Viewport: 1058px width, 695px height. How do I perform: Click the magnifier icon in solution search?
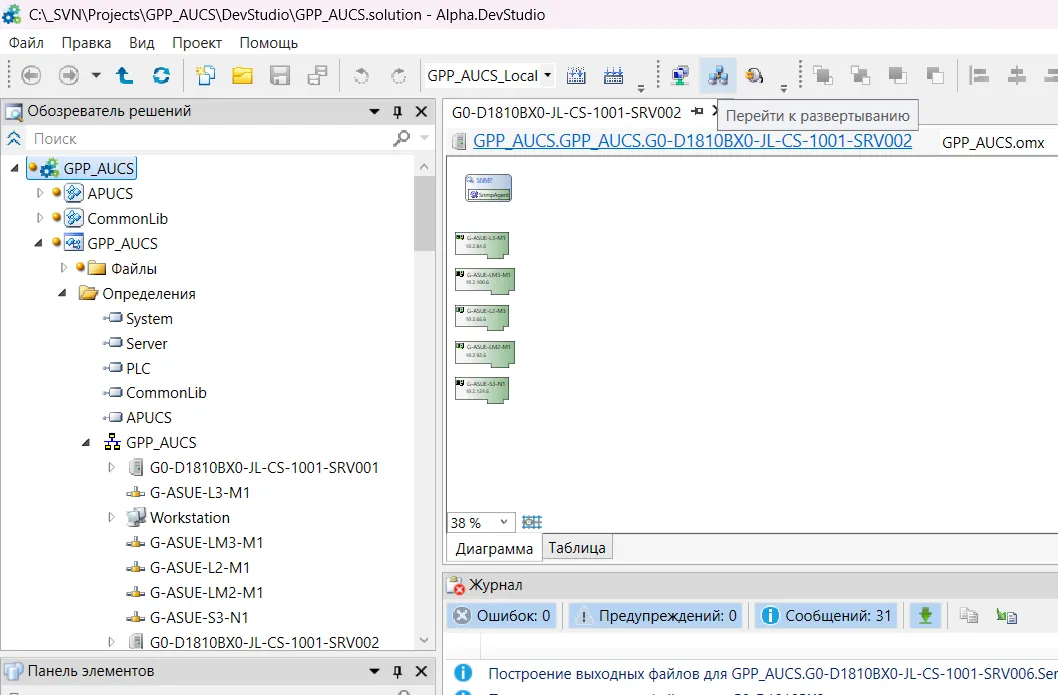(x=401, y=138)
